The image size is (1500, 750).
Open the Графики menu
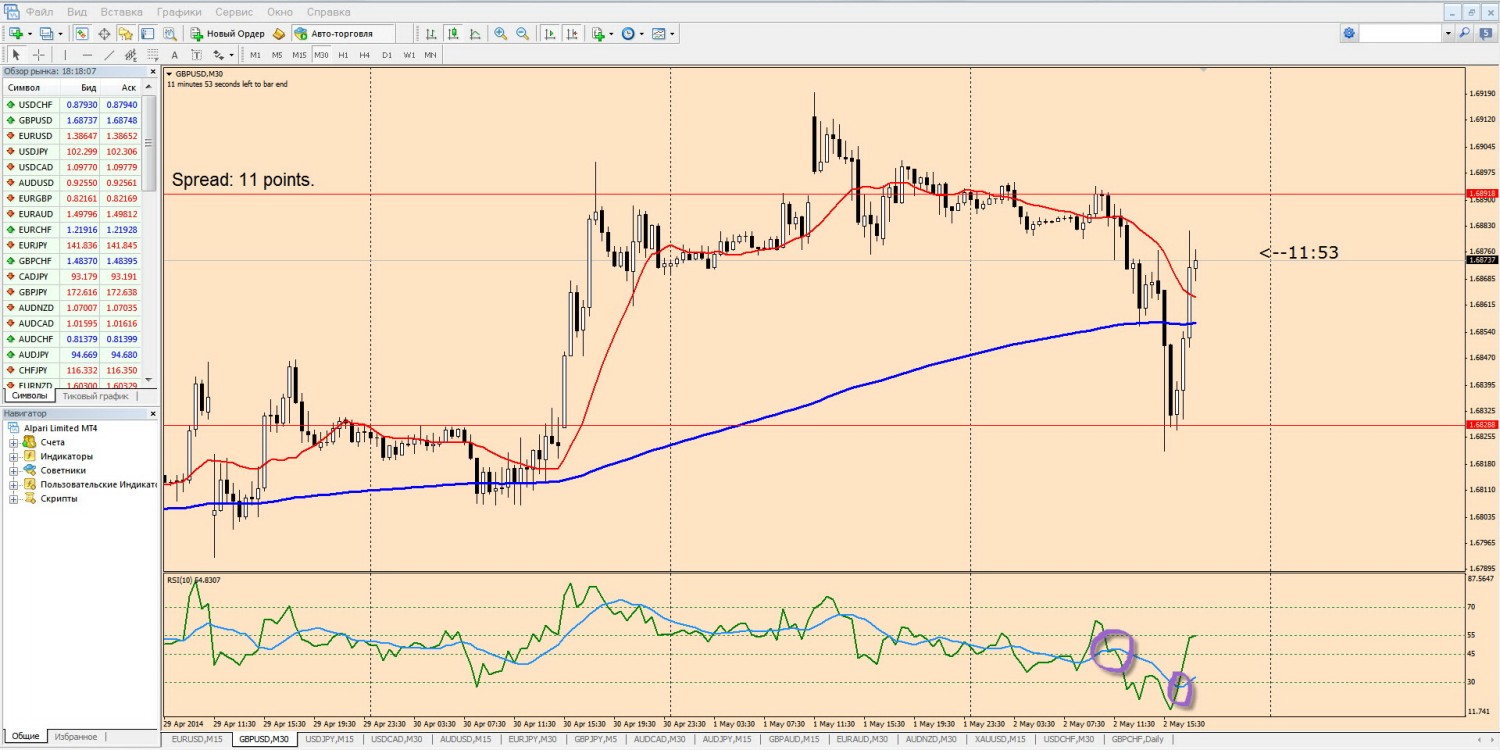pos(179,12)
